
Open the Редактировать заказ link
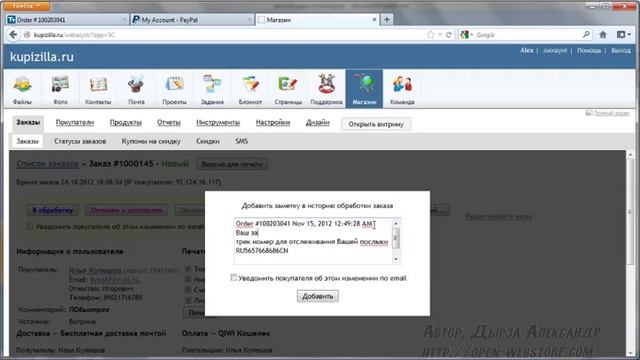click(498, 216)
